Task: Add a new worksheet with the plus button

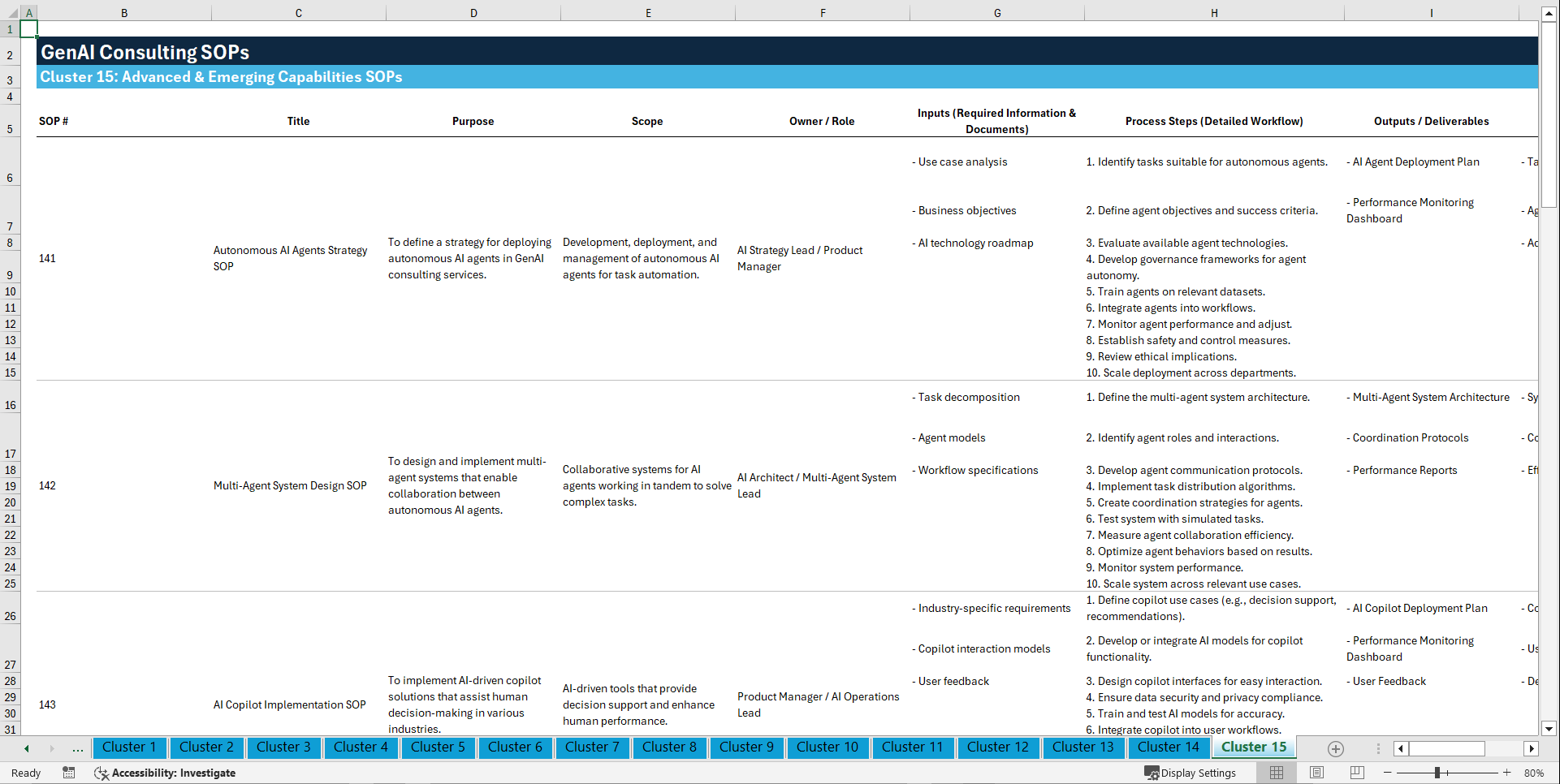Action: click(x=1334, y=748)
